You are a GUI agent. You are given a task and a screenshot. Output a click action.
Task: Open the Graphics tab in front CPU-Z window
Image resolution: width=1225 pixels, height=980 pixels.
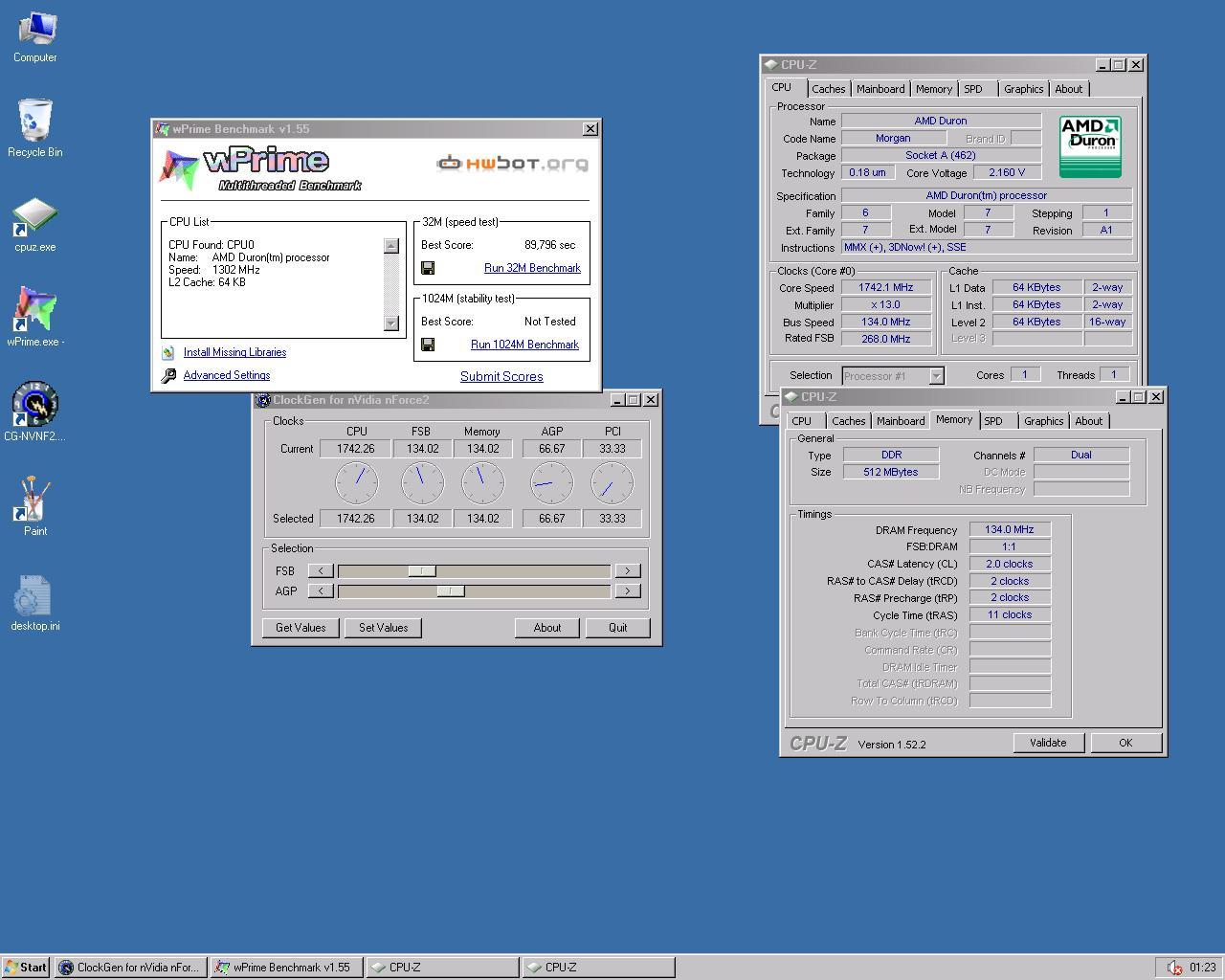click(1043, 421)
